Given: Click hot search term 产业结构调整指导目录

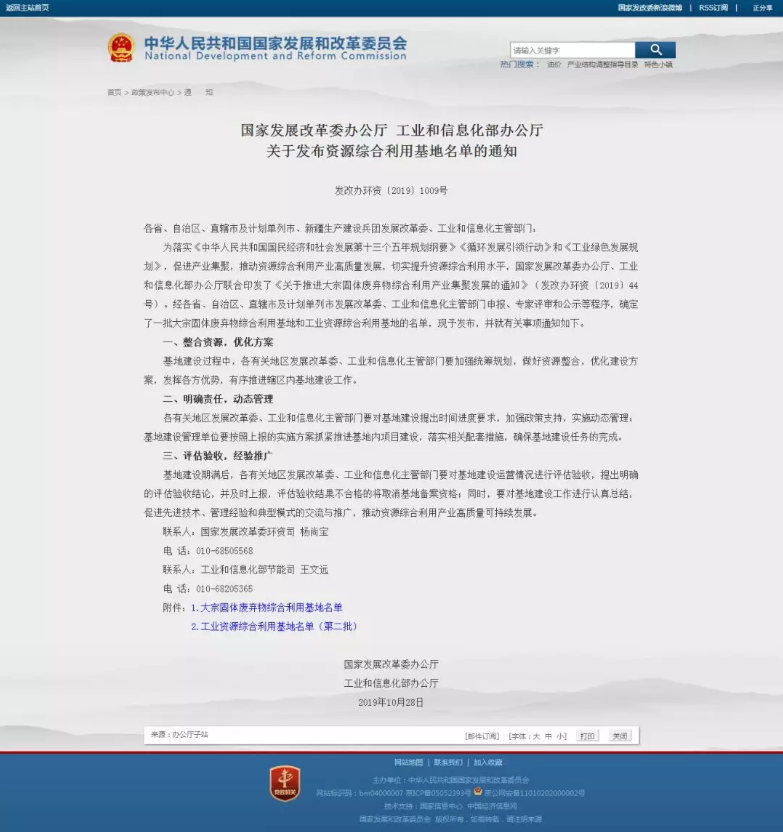Looking at the screenshot, I should [602, 64].
